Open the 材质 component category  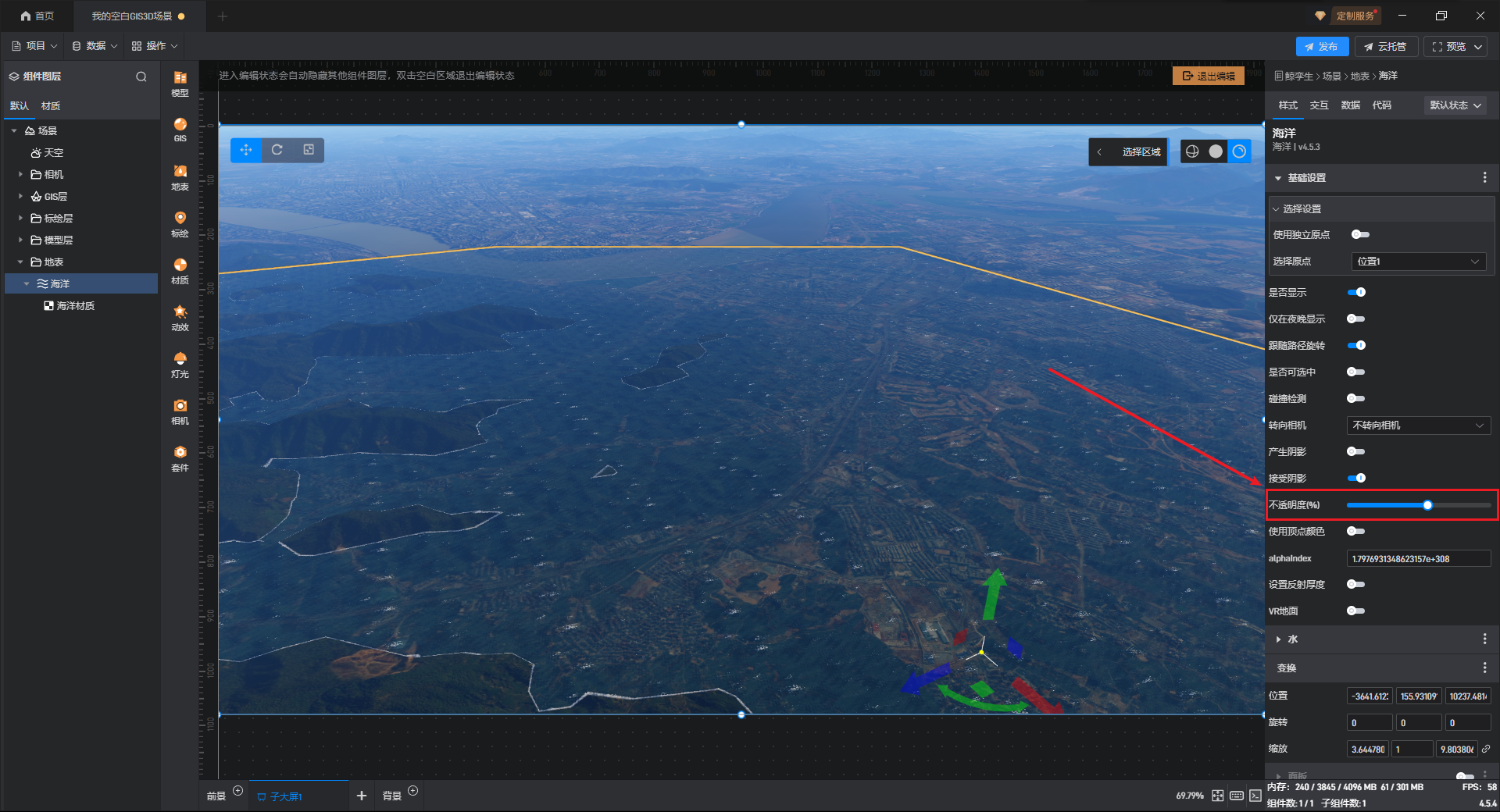[x=180, y=271]
